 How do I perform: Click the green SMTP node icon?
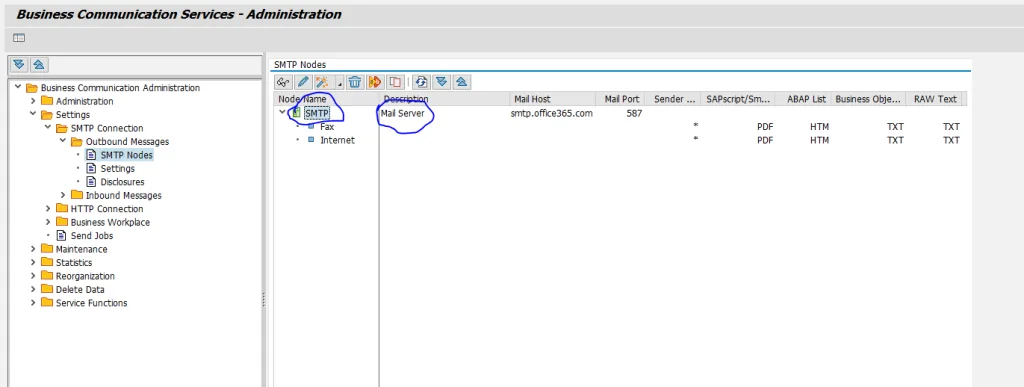point(296,113)
